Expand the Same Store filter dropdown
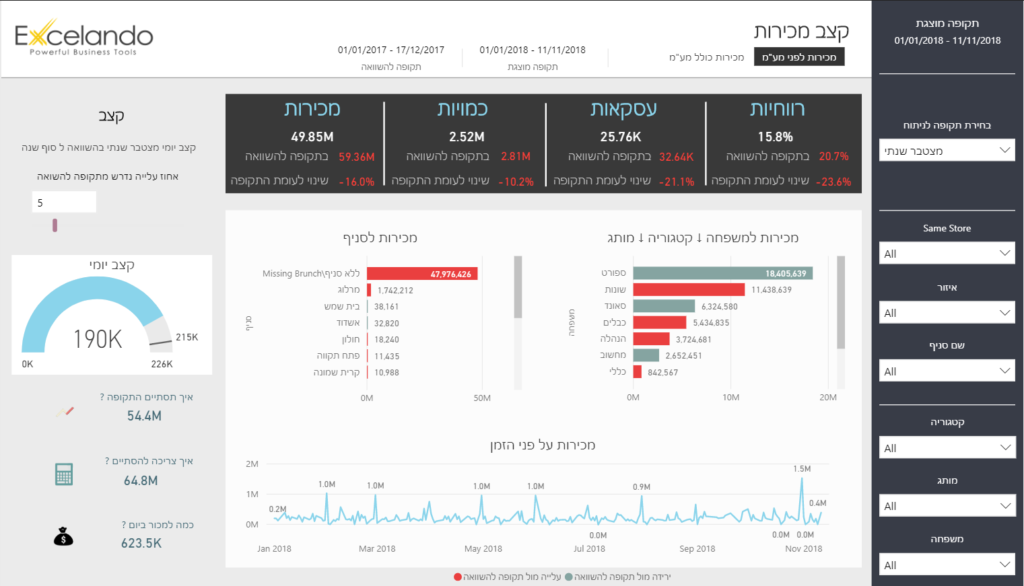Image resolution: width=1024 pixels, height=586 pixels. pyautogui.click(x=947, y=254)
